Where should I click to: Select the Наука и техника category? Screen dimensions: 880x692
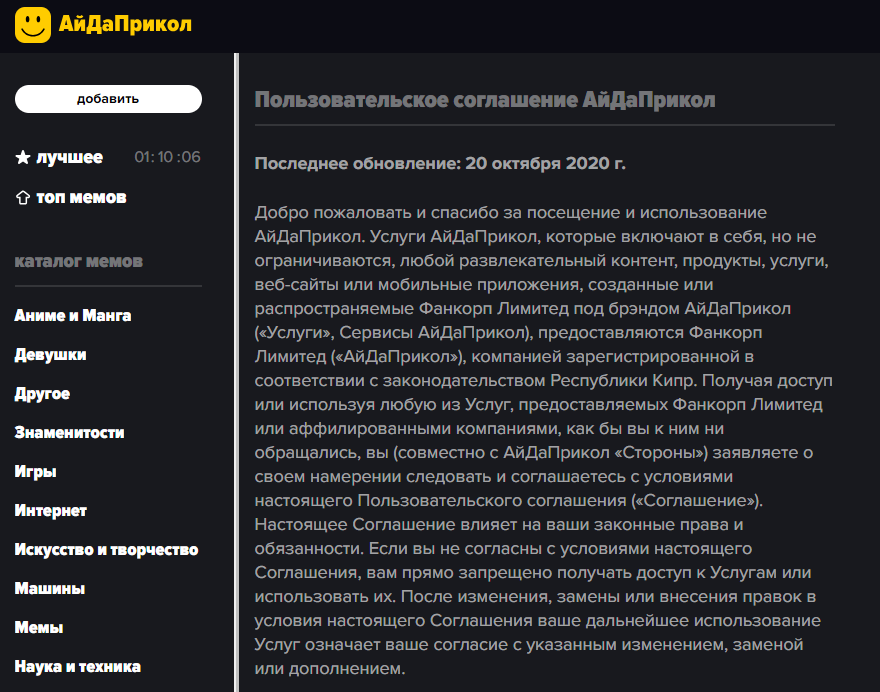(x=77, y=667)
